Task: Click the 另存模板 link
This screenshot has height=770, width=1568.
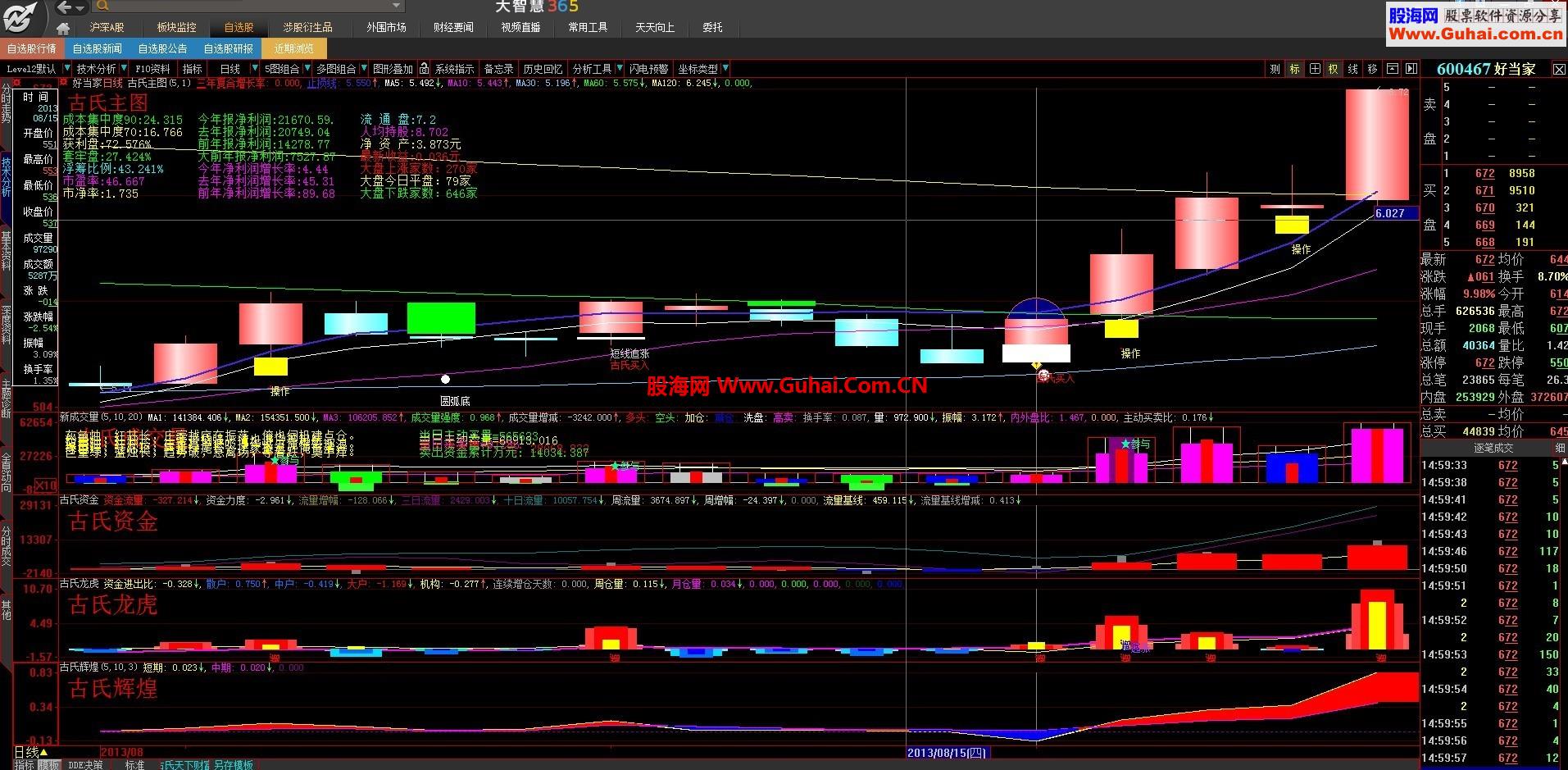Action: [x=234, y=764]
